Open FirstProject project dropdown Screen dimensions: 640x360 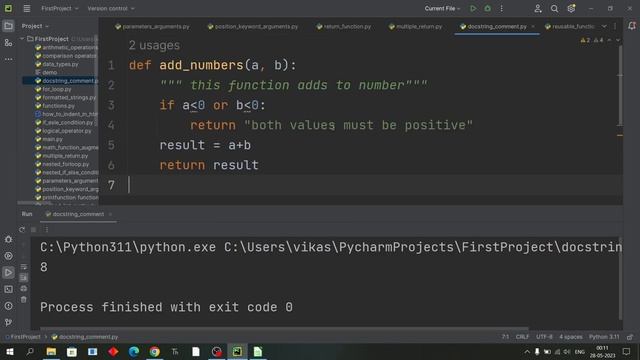click(x=60, y=8)
